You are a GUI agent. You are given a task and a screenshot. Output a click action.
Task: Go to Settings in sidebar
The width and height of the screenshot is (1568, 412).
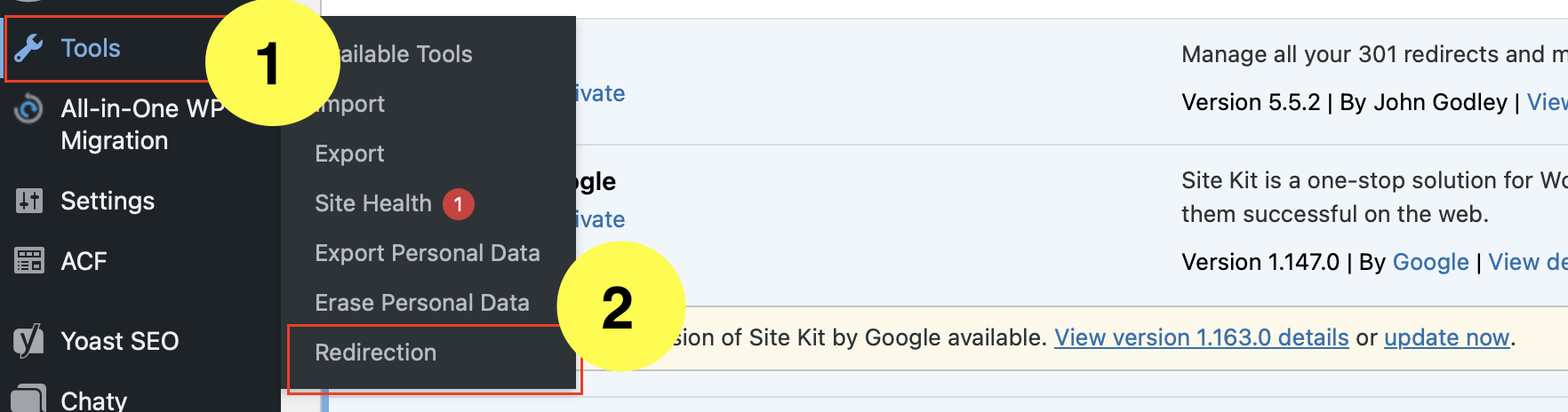point(108,201)
